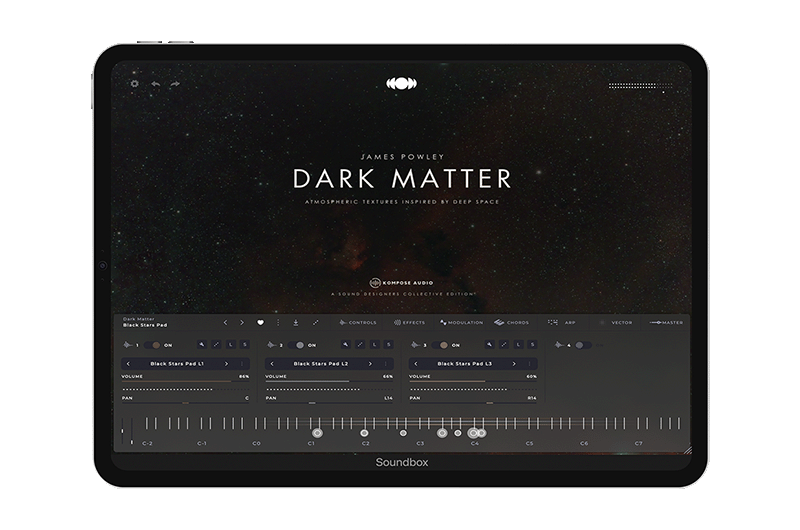The width and height of the screenshot is (800, 530).
Task: Adjust layer 2 volume slider
Action: point(329,382)
